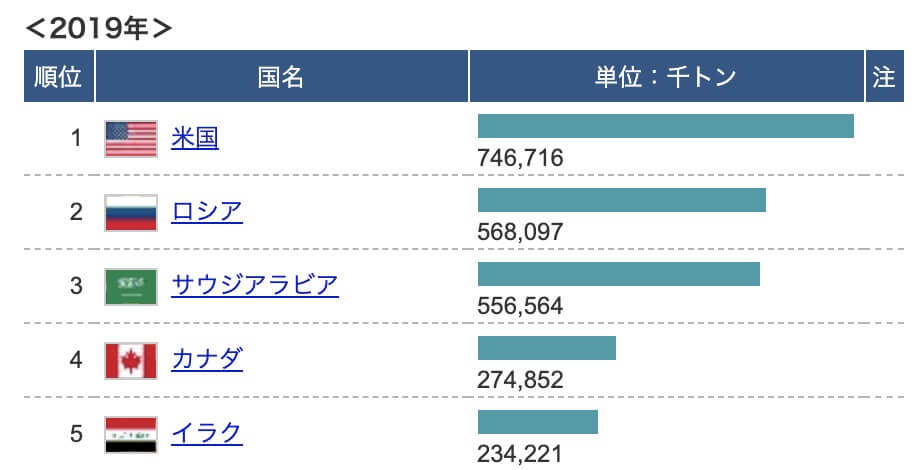The image size is (920, 470).
Task: Click the Russia flag icon
Action: pos(131,213)
